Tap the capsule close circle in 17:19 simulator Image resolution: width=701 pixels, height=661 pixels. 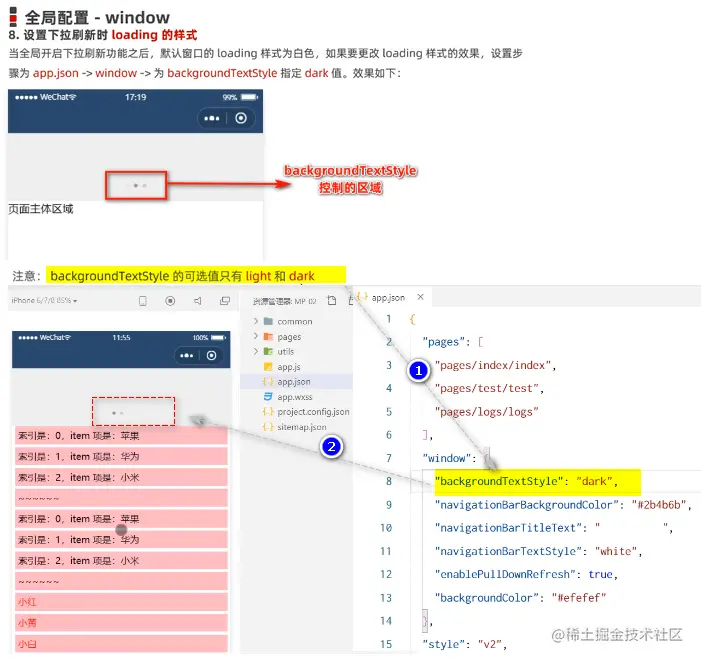(x=241, y=118)
